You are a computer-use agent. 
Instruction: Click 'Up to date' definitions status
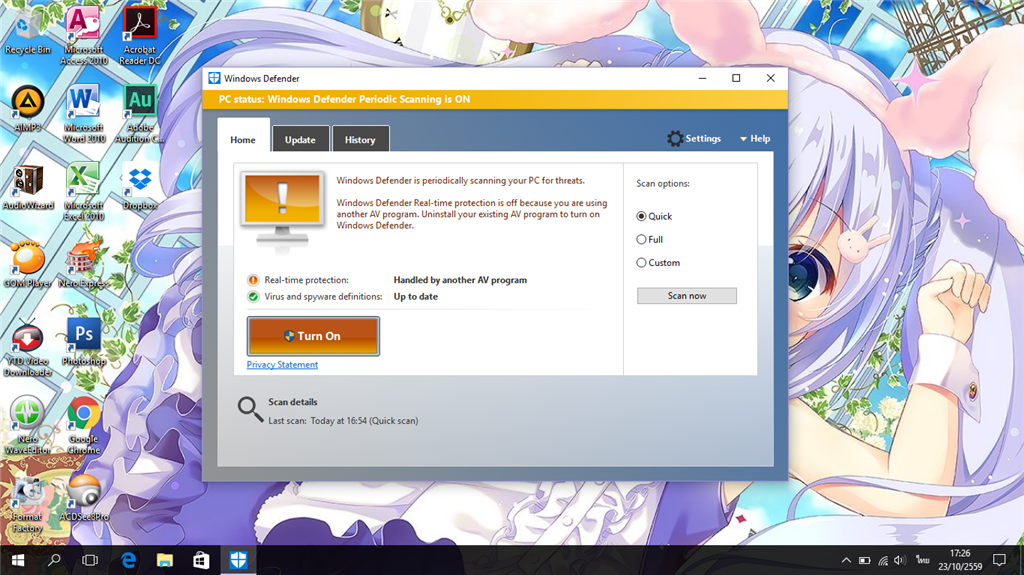tap(415, 297)
